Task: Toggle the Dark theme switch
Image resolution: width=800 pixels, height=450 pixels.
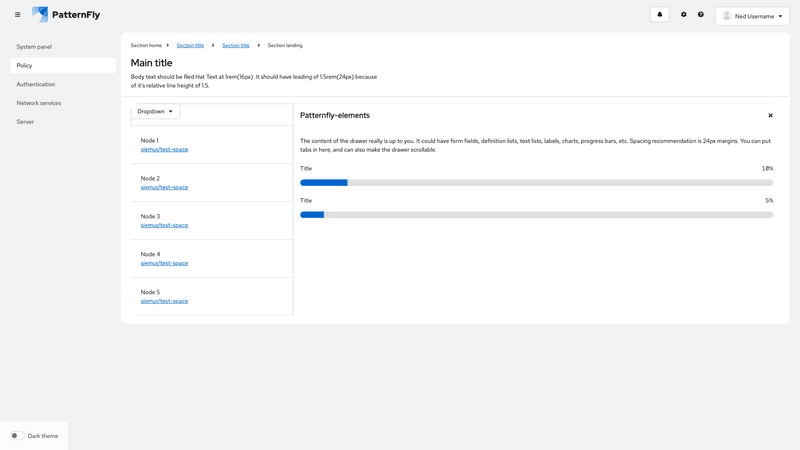Action: pos(17,436)
